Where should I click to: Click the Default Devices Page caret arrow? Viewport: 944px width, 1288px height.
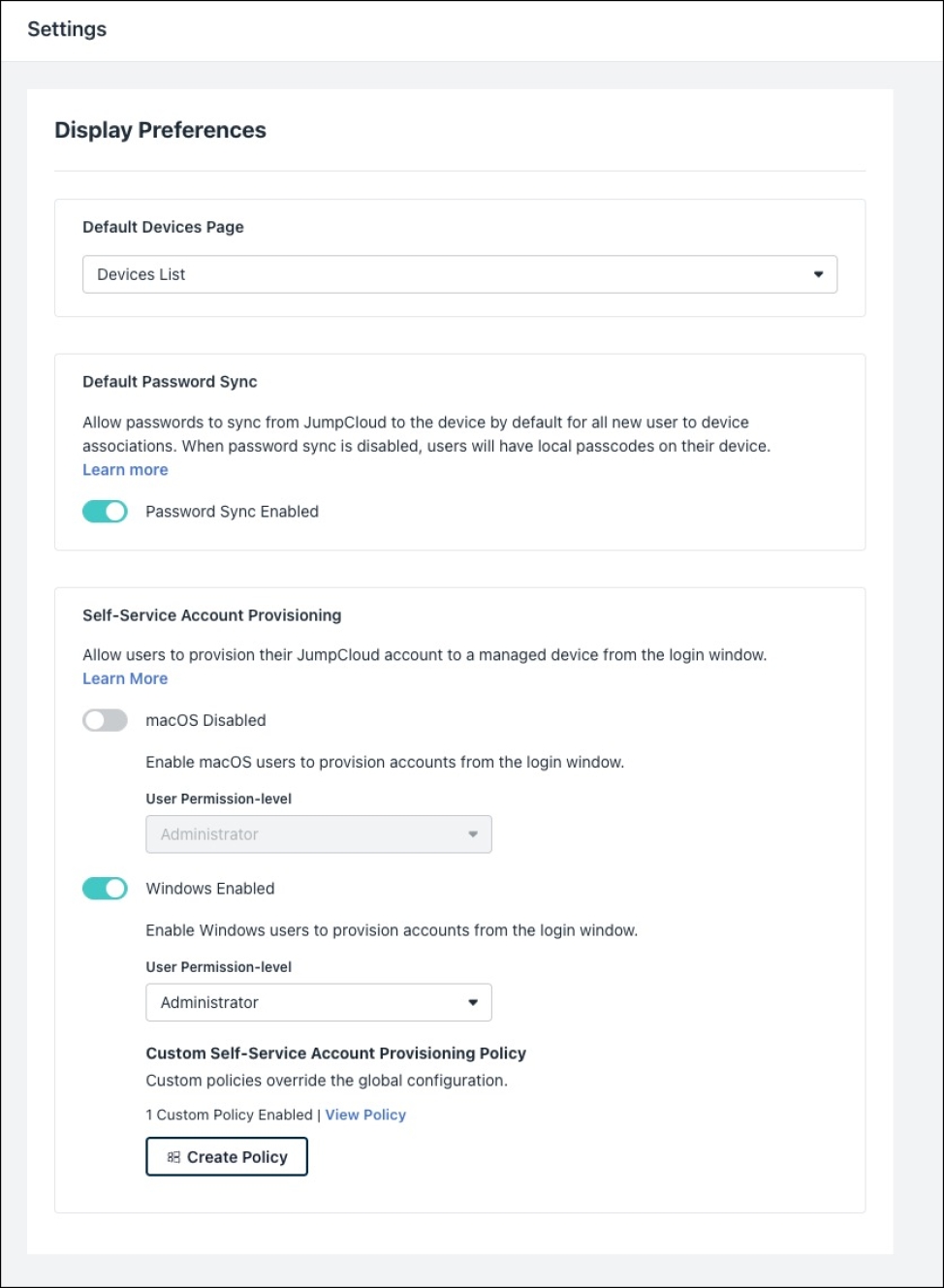(x=818, y=274)
